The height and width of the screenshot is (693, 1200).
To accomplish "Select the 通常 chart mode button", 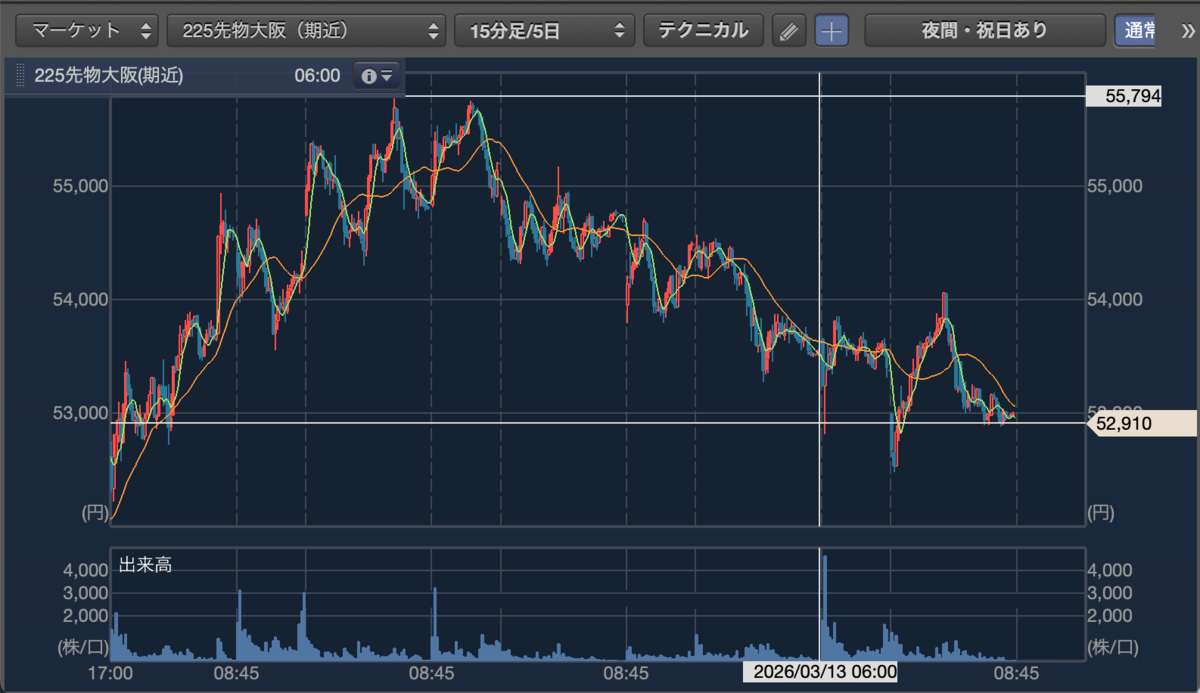I will click(x=1138, y=30).
